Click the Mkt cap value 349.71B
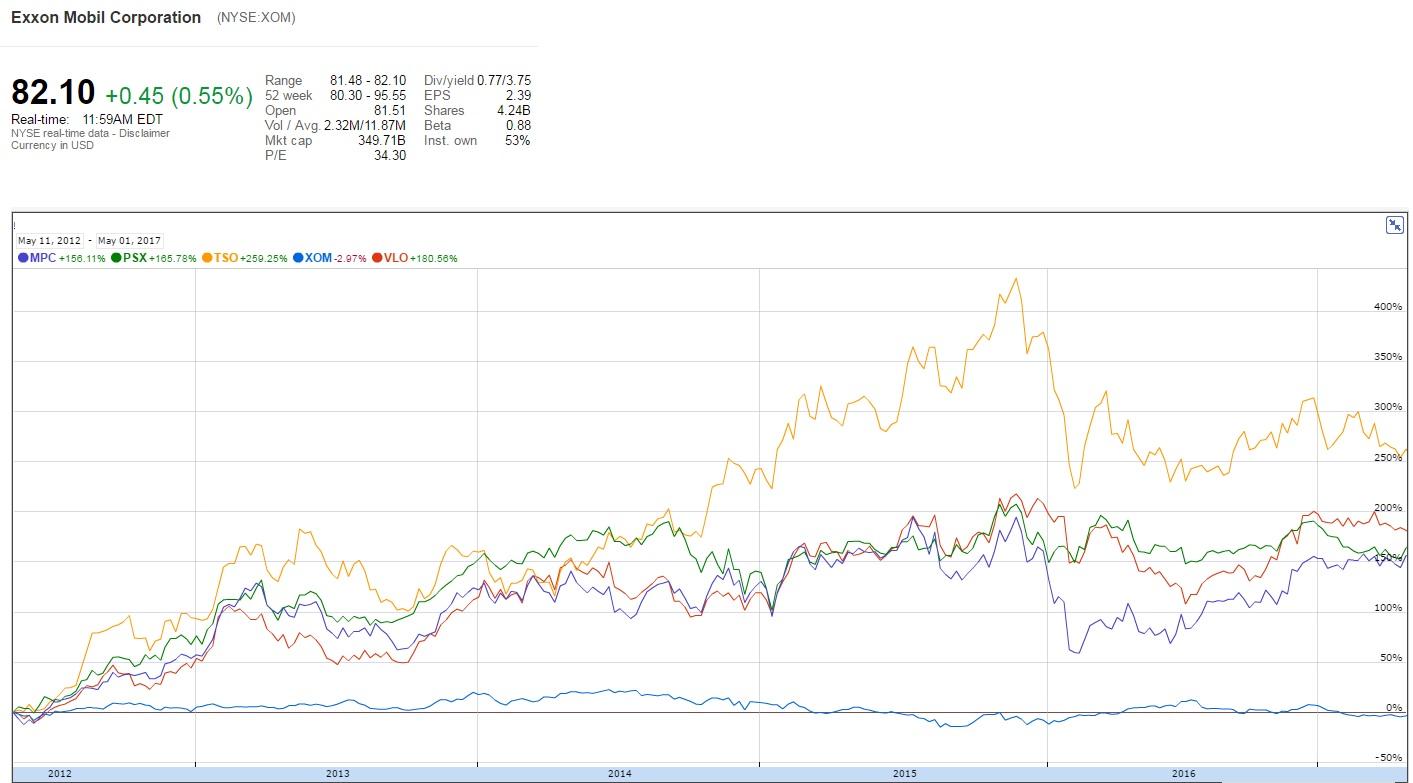This screenshot has width=1413, height=783. [382, 140]
